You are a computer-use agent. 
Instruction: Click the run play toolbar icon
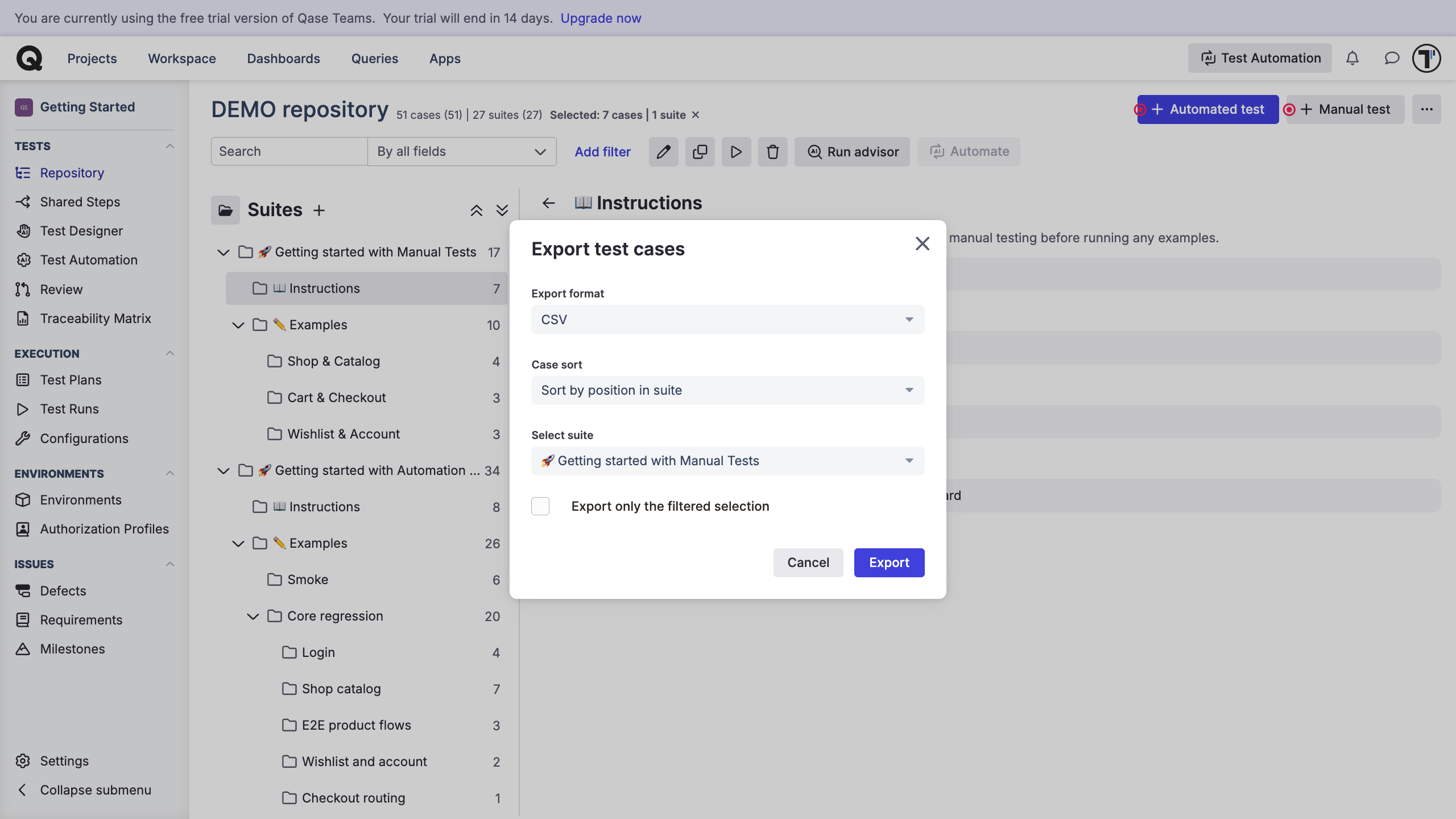[x=736, y=152]
